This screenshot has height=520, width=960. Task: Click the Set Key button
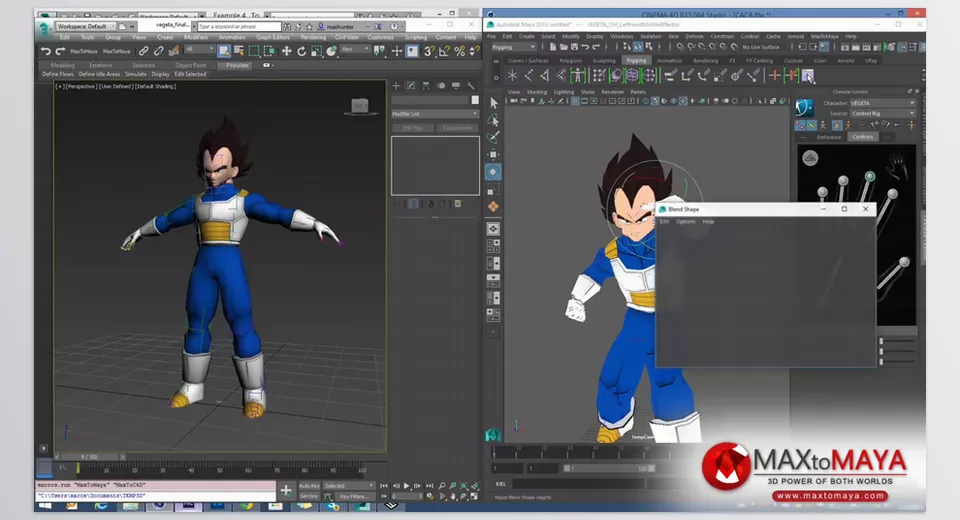point(309,496)
